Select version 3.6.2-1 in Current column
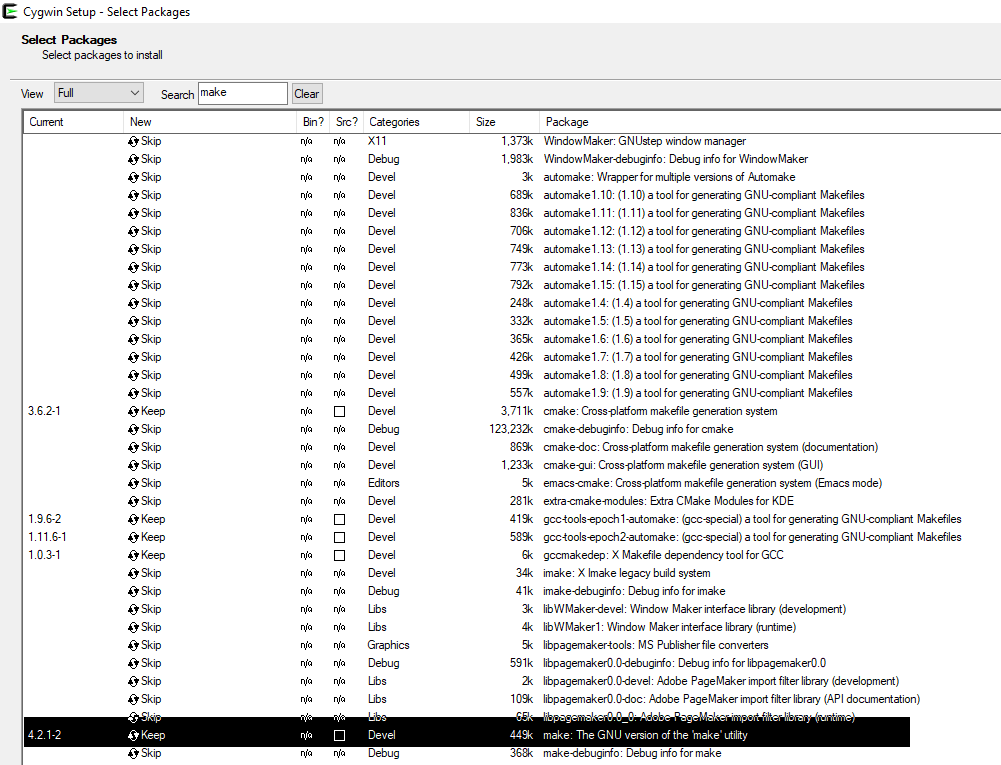This screenshot has width=1001, height=765. click(44, 411)
